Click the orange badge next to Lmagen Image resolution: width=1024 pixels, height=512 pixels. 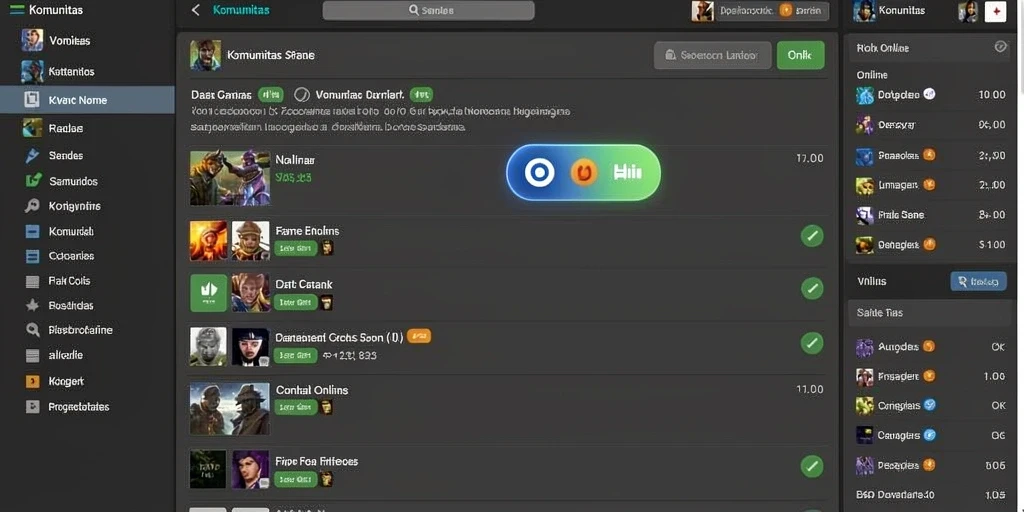pyautogui.click(x=929, y=185)
